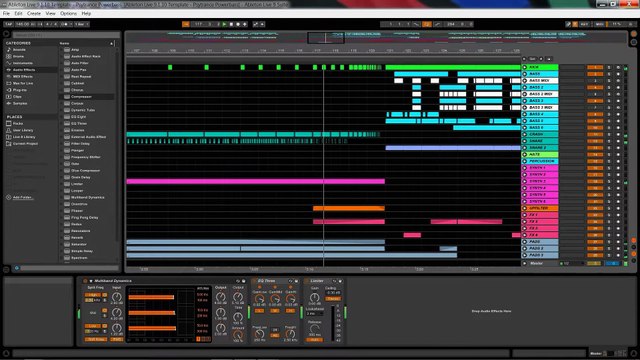640x360 pixels.
Task: Select the Instruments category in the browser
Action: coord(23,63)
